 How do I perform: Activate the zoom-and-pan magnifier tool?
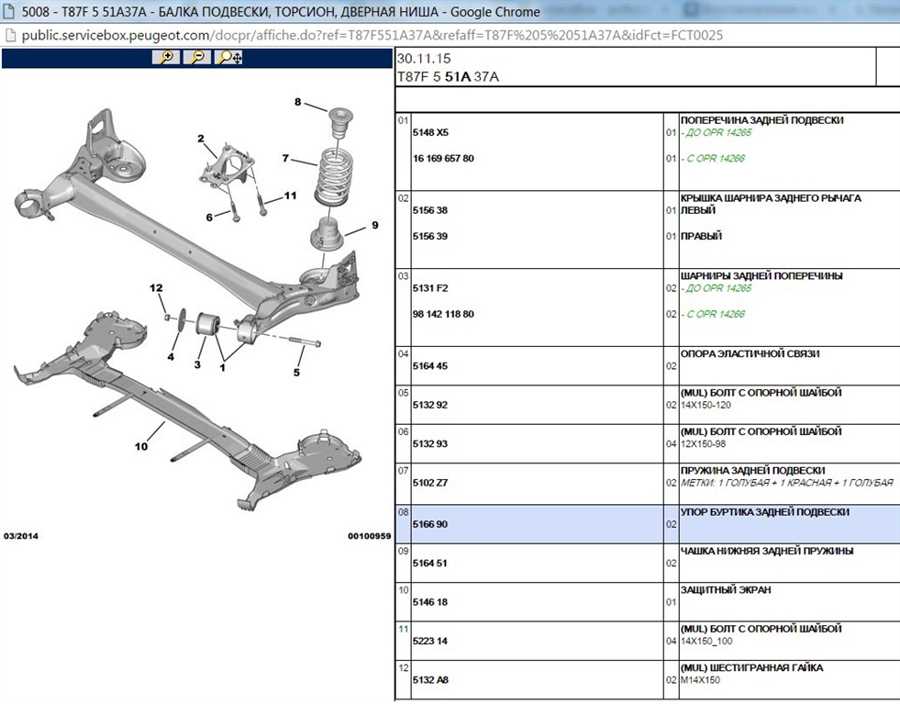click(229, 57)
